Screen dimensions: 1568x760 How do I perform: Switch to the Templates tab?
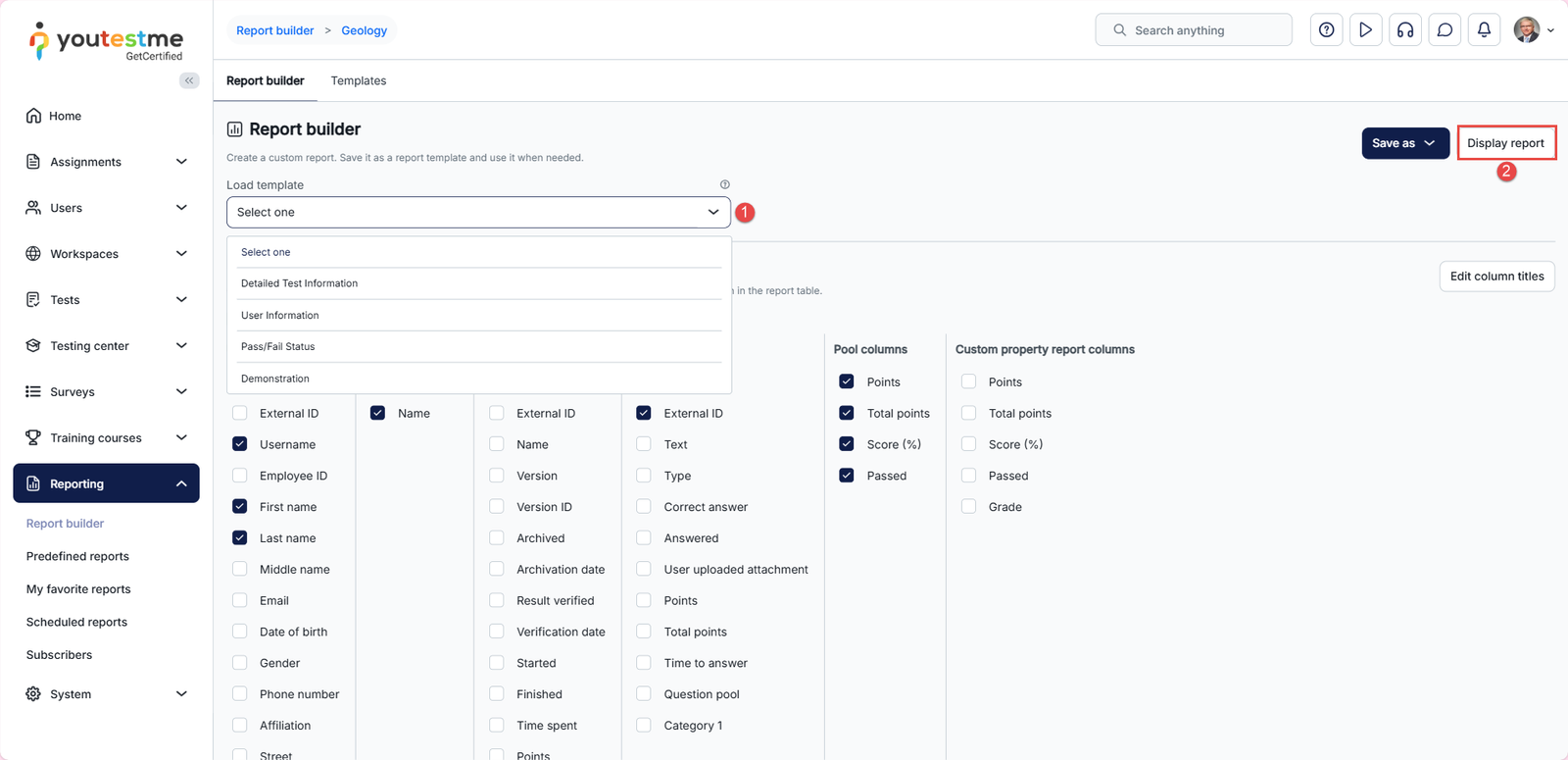tap(358, 80)
